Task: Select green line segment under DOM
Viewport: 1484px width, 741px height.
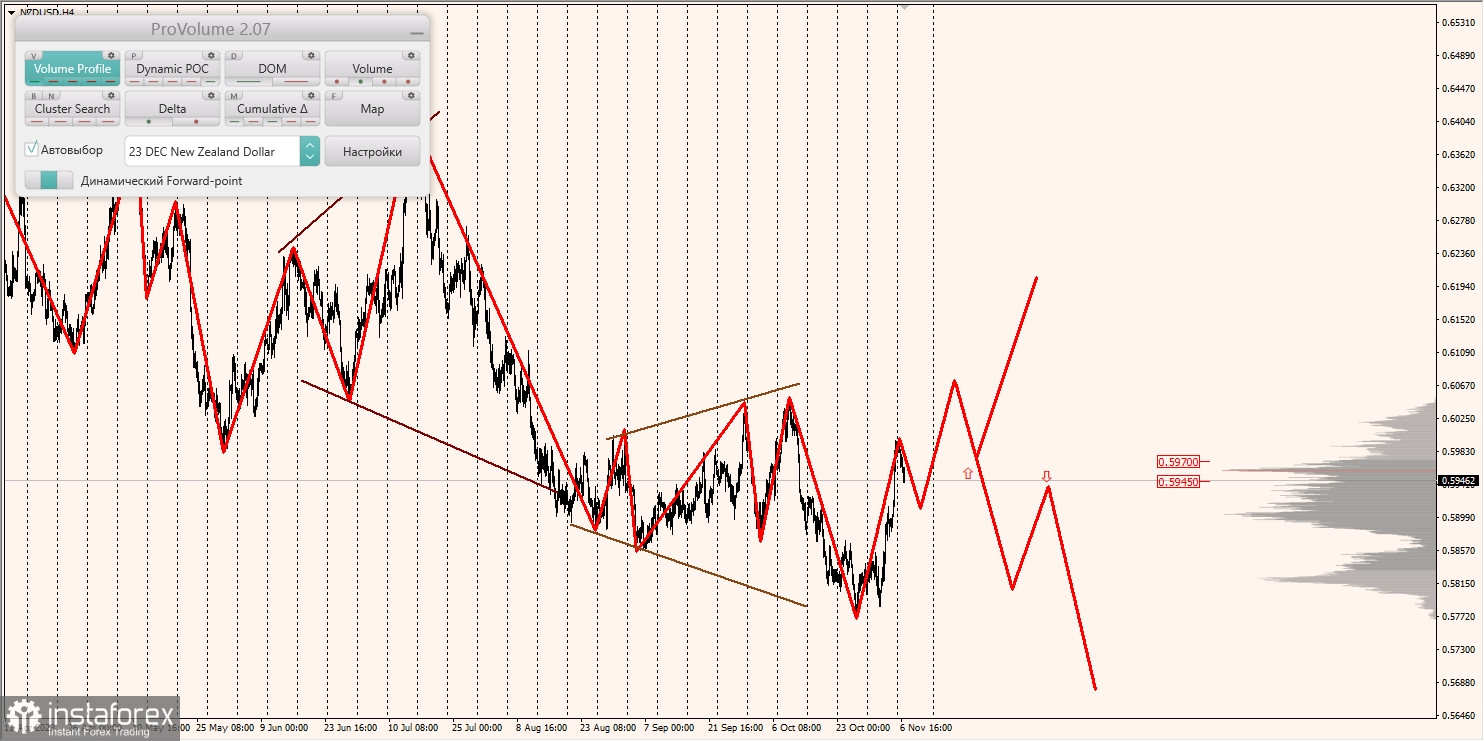Action: point(248,81)
